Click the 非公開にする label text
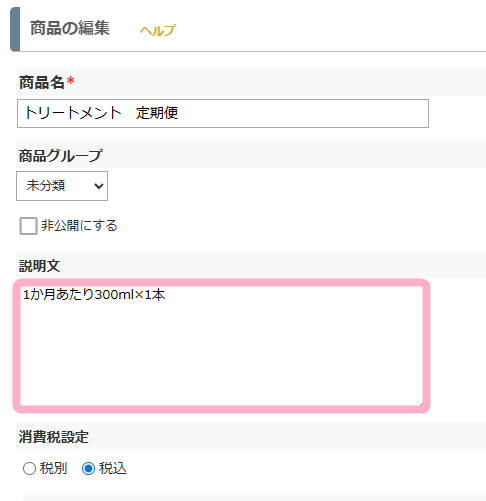This screenshot has width=486, height=501. [79, 226]
